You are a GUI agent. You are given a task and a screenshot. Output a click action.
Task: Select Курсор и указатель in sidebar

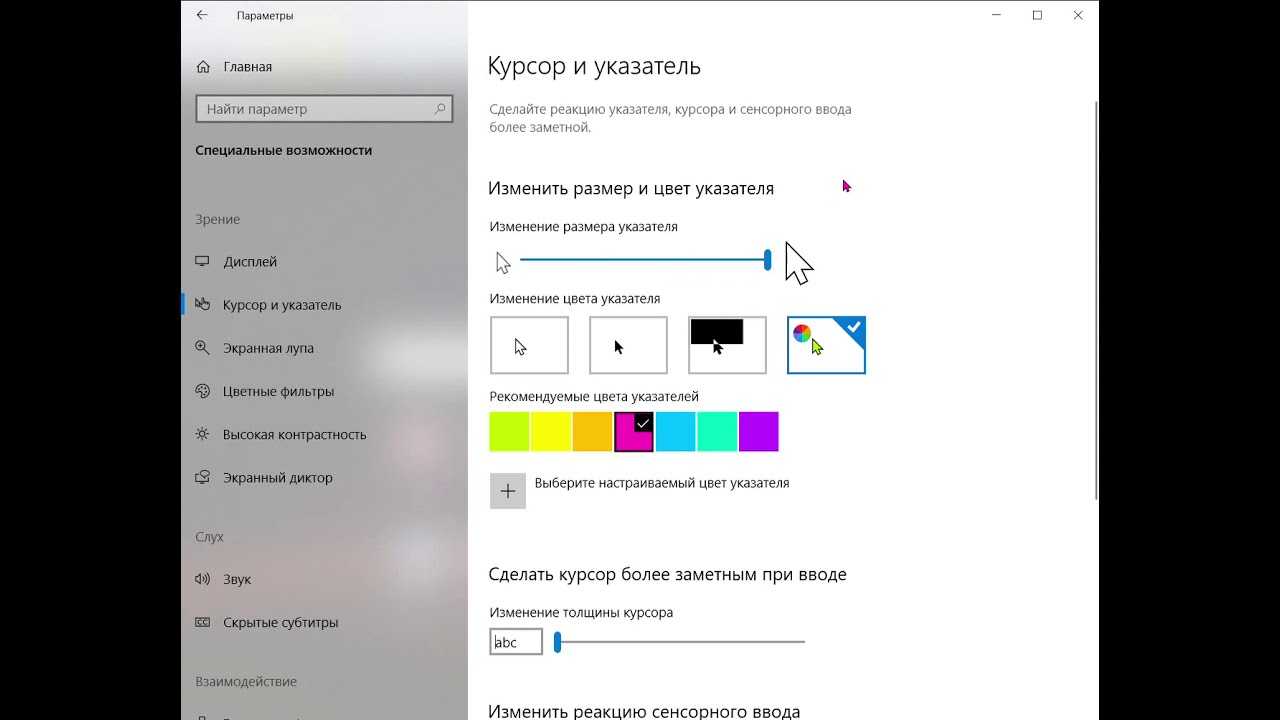(268, 305)
